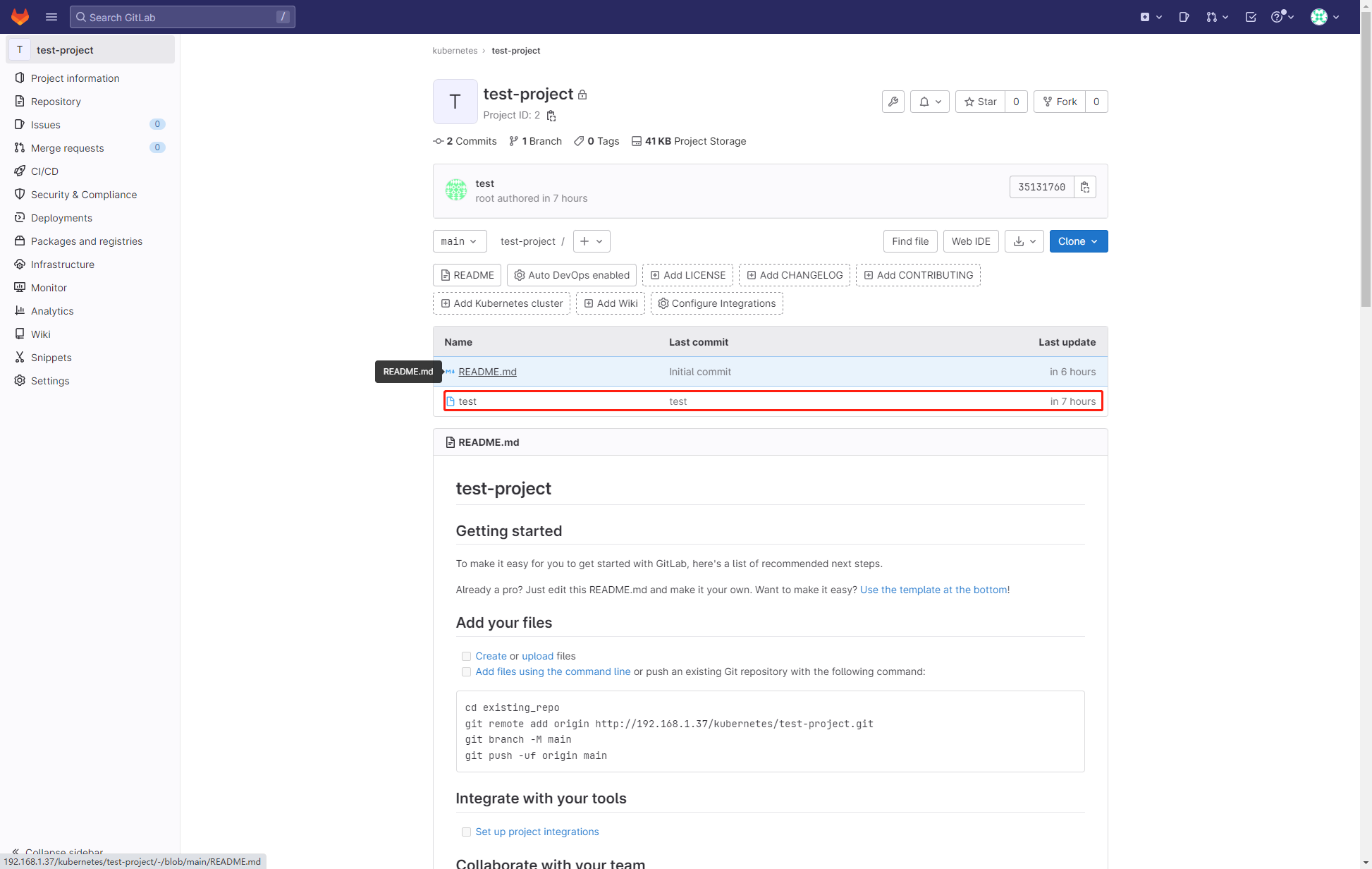1372x869 pixels.
Task: Click test-project header in sidebar
Action: click(90, 50)
